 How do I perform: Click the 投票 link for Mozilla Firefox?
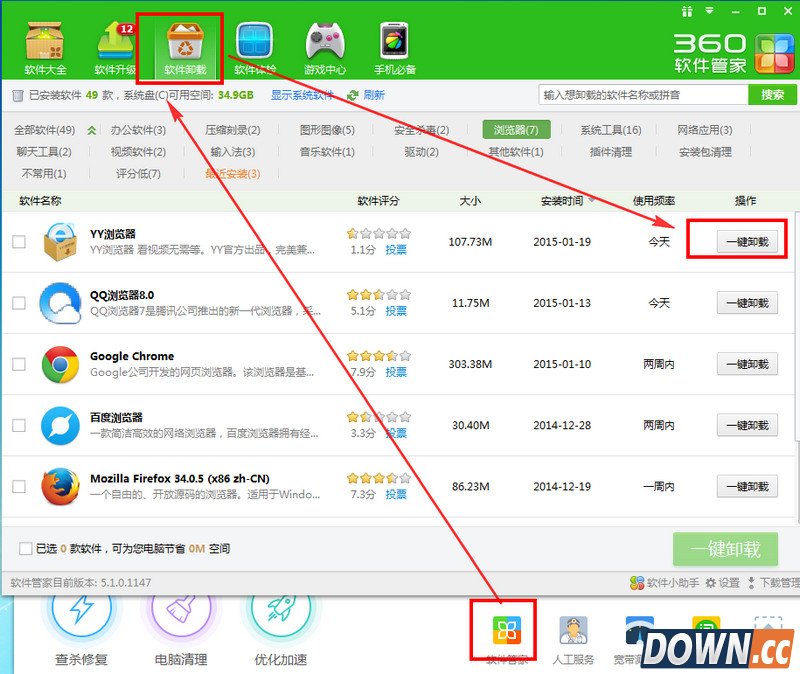pyautogui.click(x=396, y=494)
